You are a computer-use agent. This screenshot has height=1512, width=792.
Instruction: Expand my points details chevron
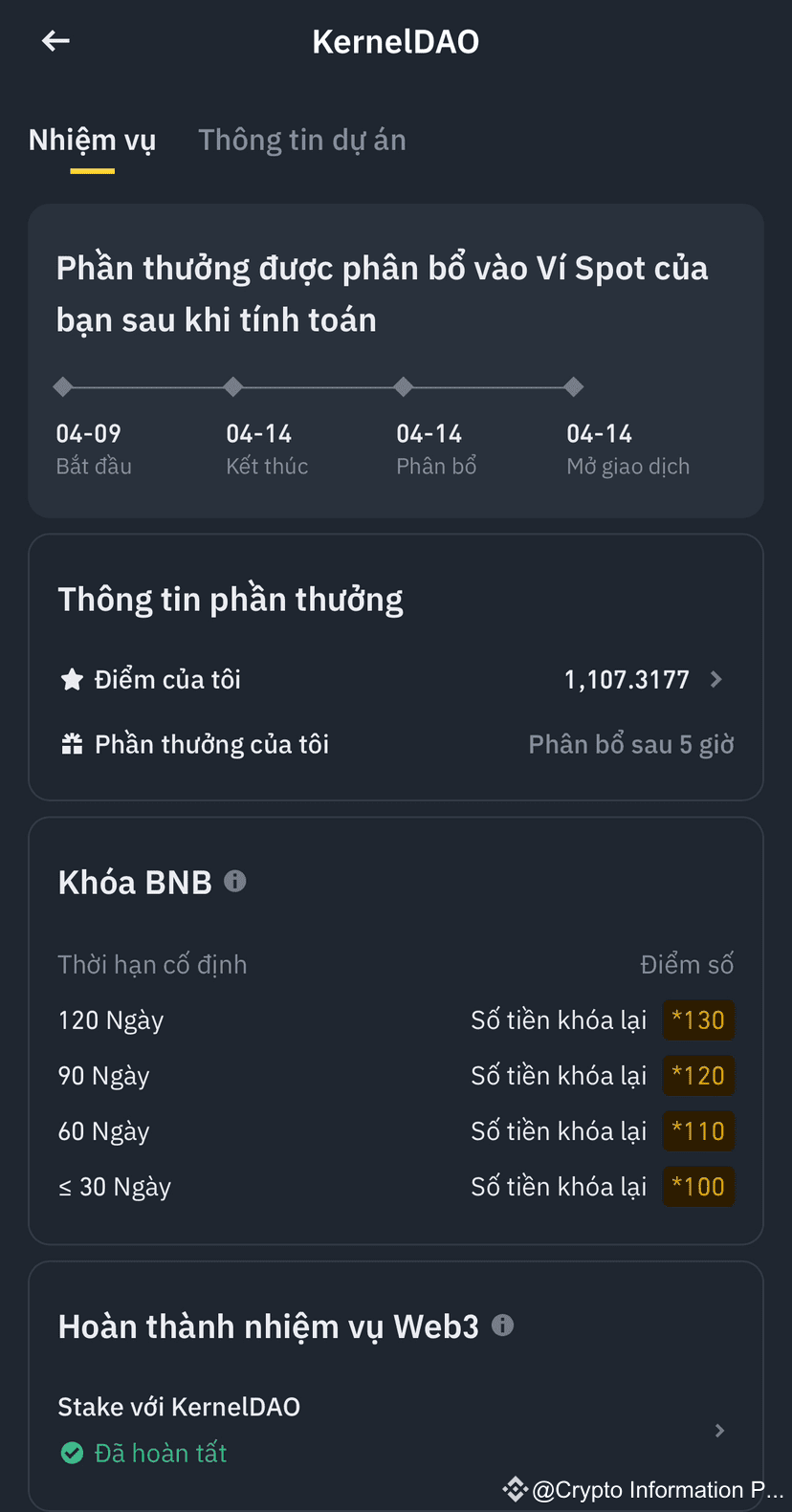[x=716, y=679]
